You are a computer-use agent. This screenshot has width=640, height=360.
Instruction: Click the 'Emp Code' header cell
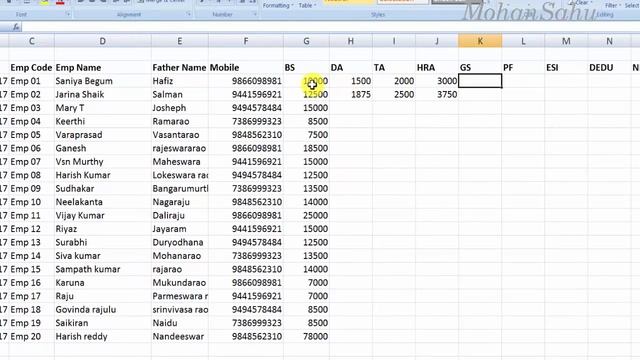click(31, 67)
